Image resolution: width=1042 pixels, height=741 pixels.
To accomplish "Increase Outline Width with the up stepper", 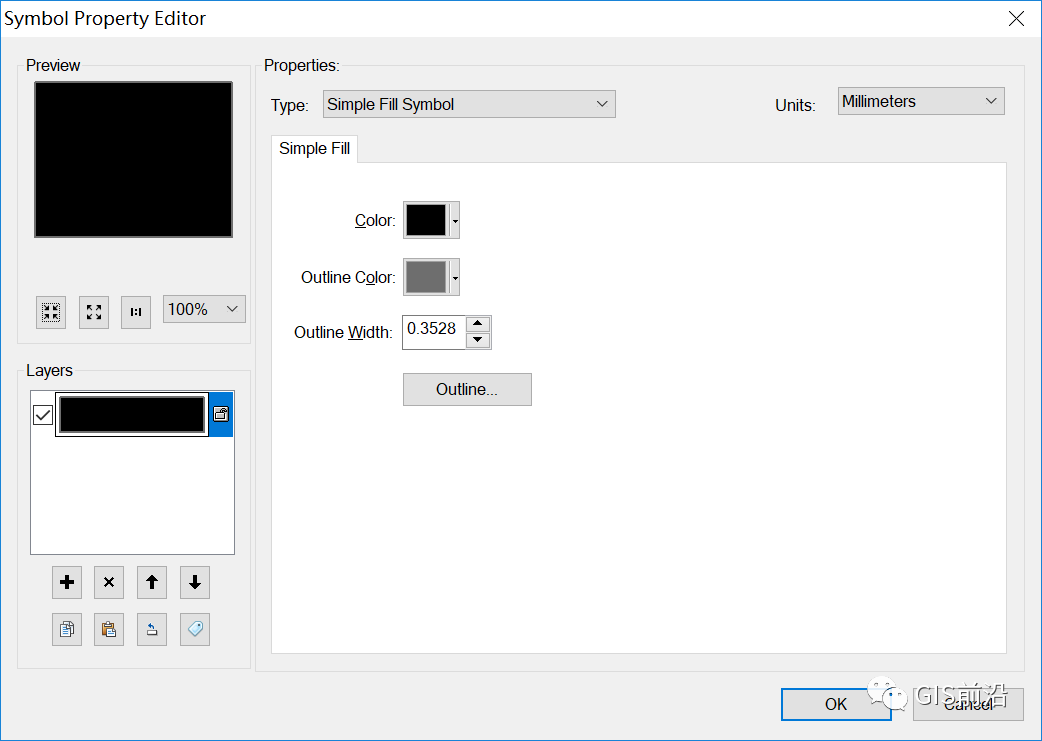I will point(478,324).
